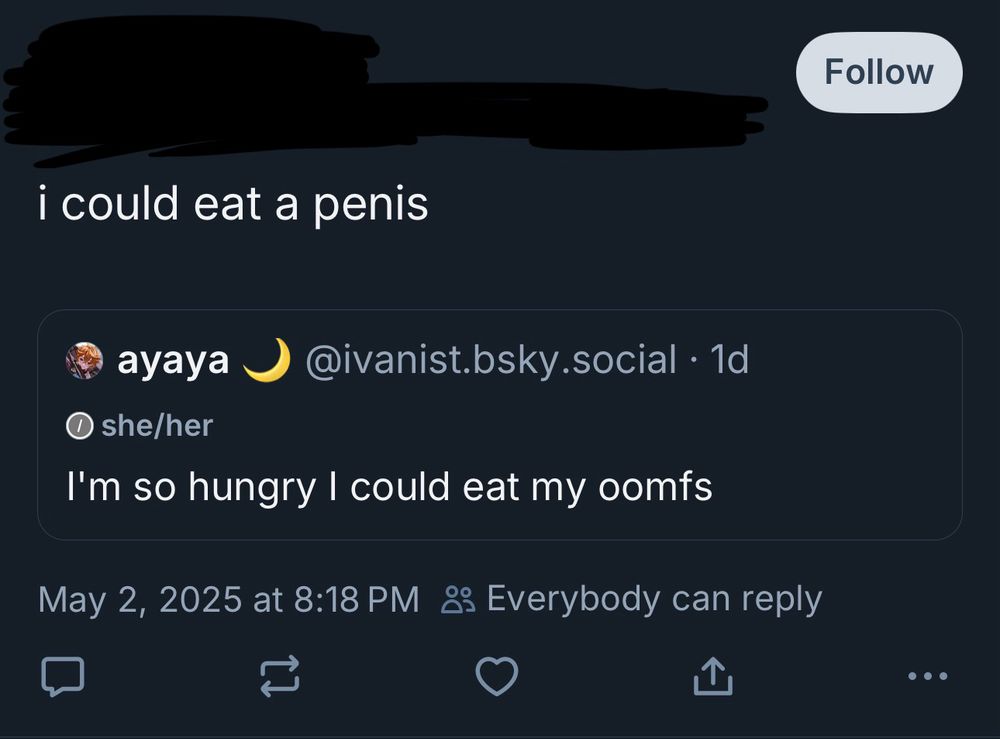Click the Follow button

pyautogui.click(x=879, y=72)
